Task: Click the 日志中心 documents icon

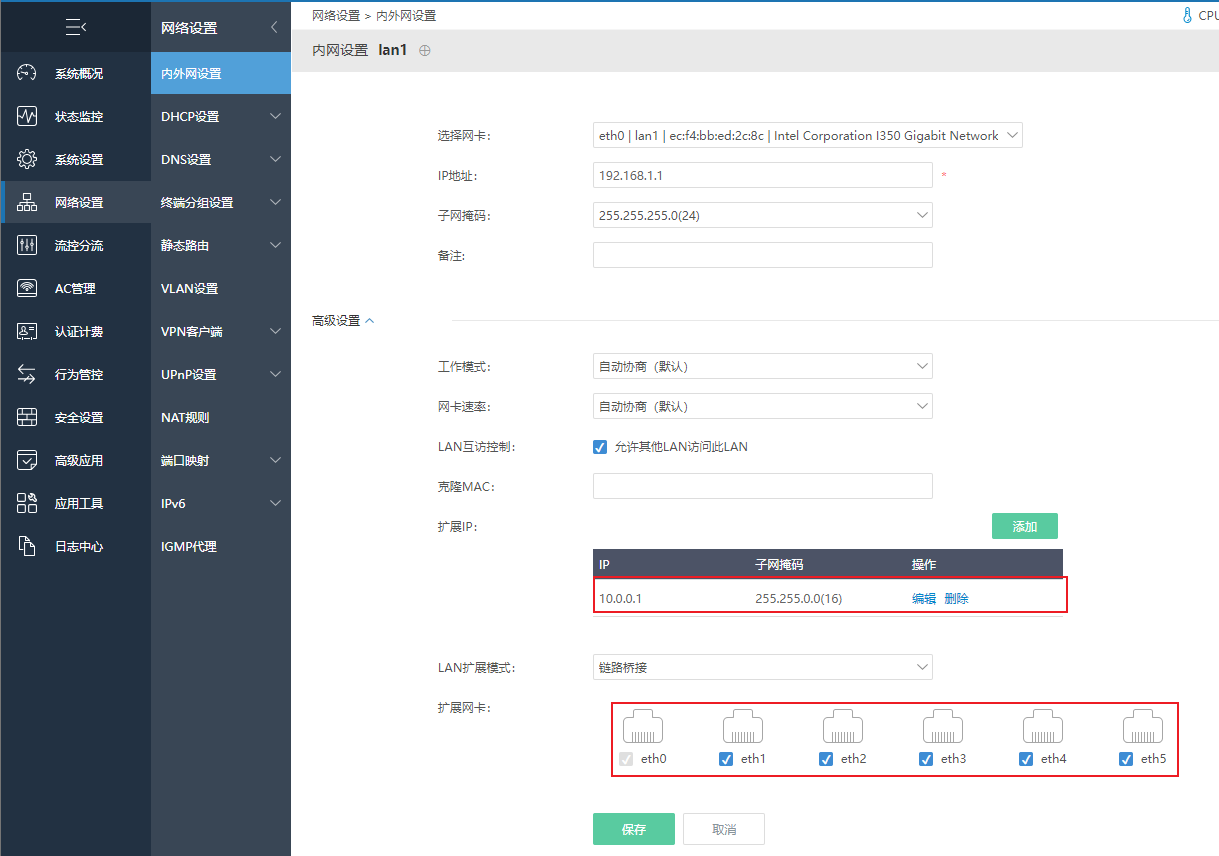Action: click(x=27, y=546)
